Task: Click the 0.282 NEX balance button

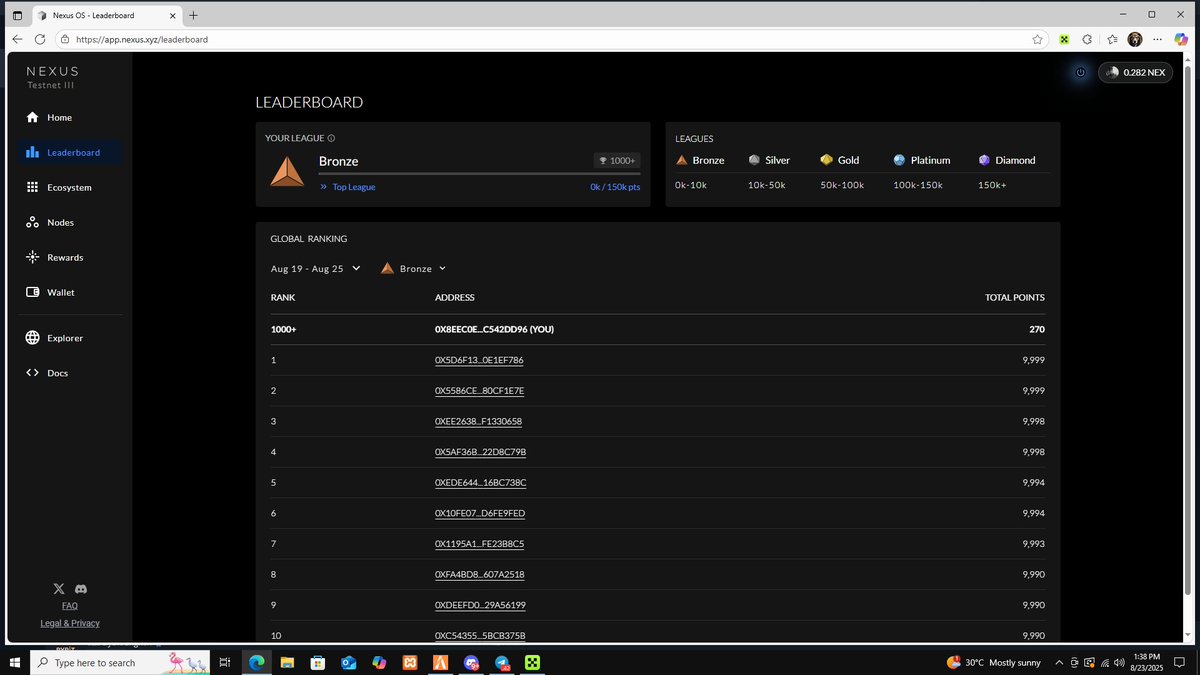Action: [1134, 72]
